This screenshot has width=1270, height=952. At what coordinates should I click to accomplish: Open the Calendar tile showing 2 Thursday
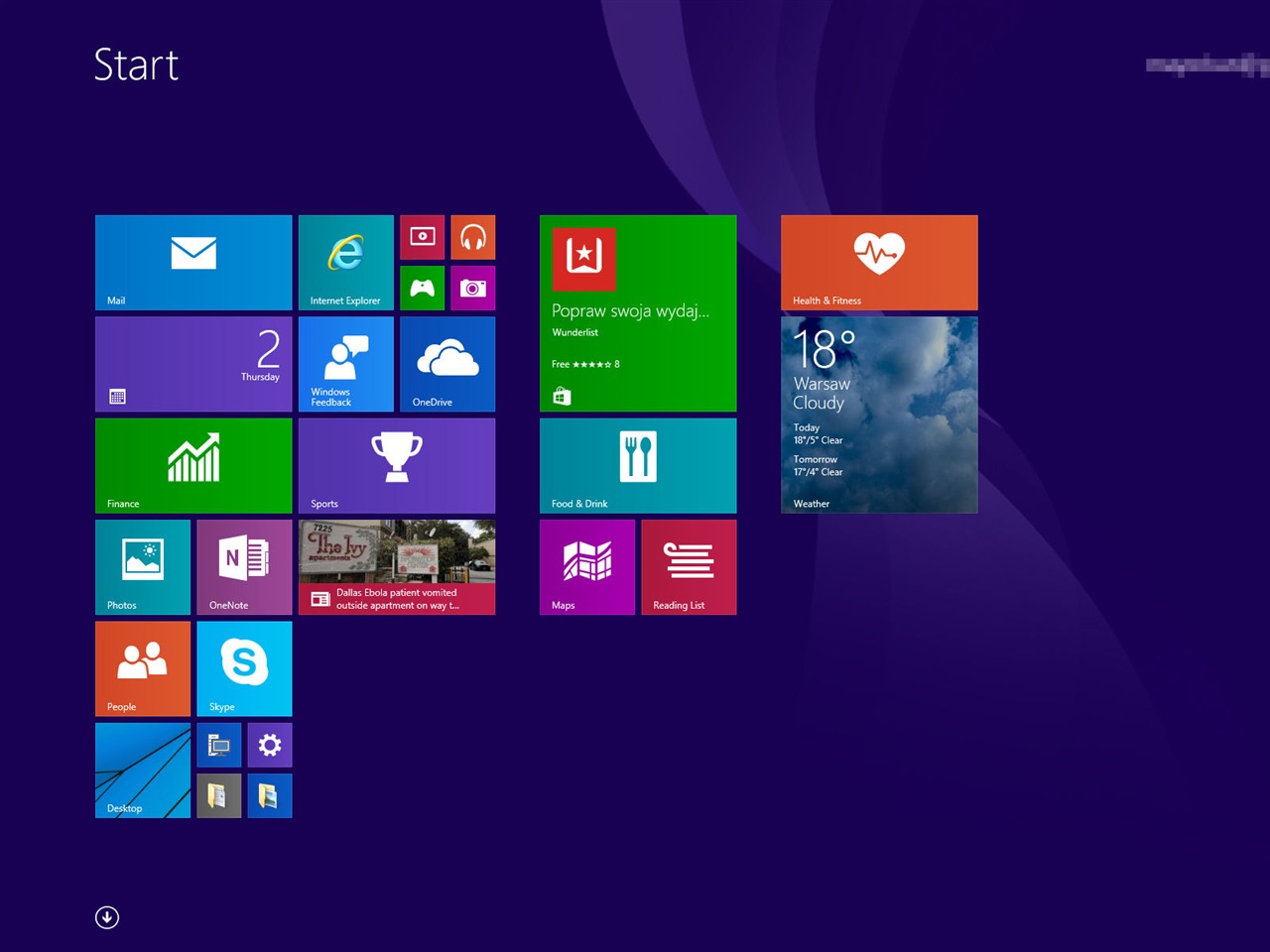[x=193, y=364]
